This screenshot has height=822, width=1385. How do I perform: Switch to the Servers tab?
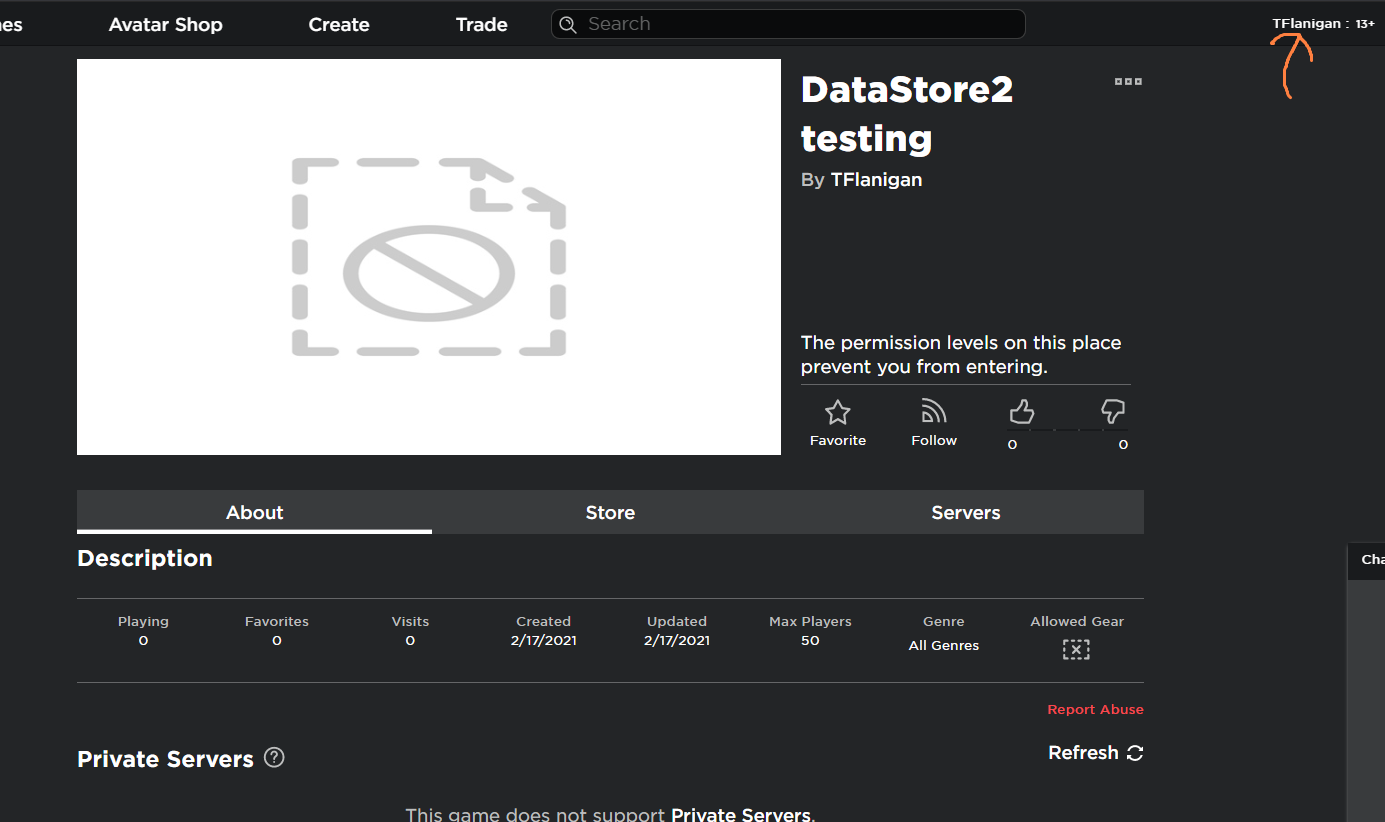(x=966, y=512)
